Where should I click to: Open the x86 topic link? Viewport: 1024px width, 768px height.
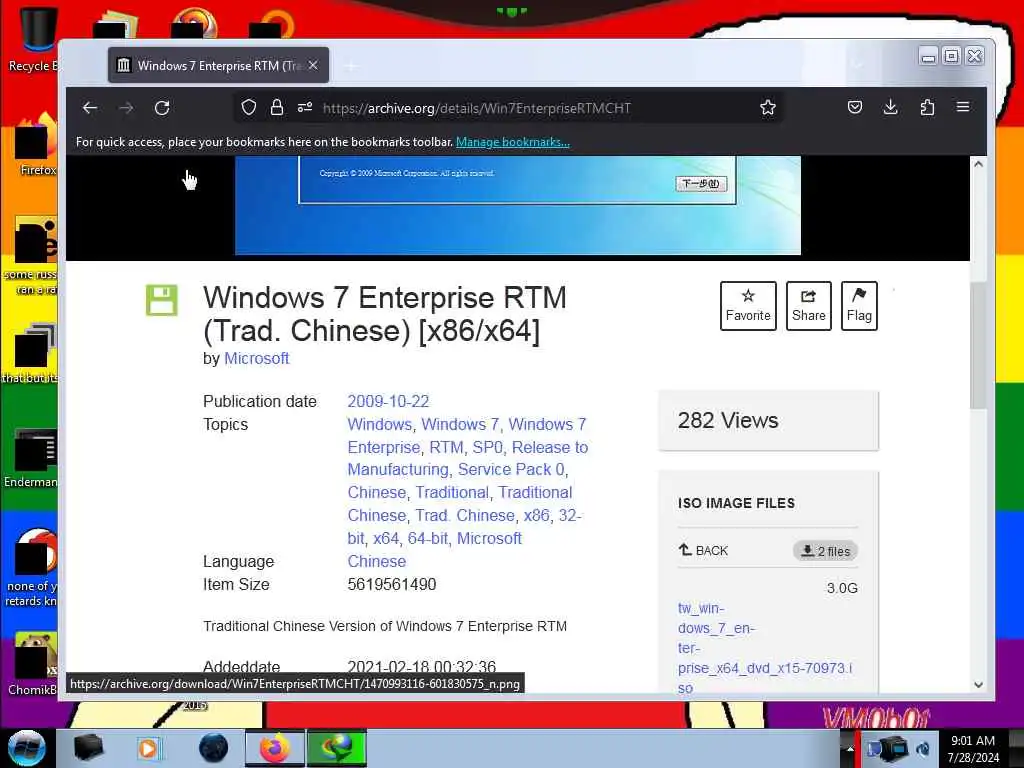tap(537, 515)
